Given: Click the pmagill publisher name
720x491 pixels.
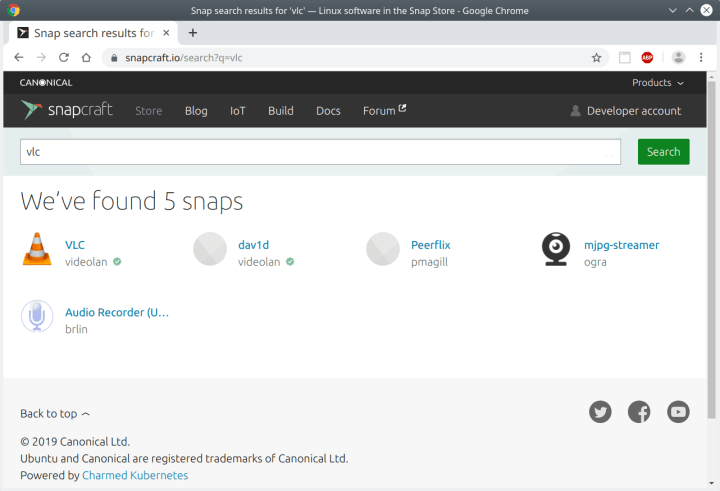Looking at the screenshot, I should (x=429, y=262).
